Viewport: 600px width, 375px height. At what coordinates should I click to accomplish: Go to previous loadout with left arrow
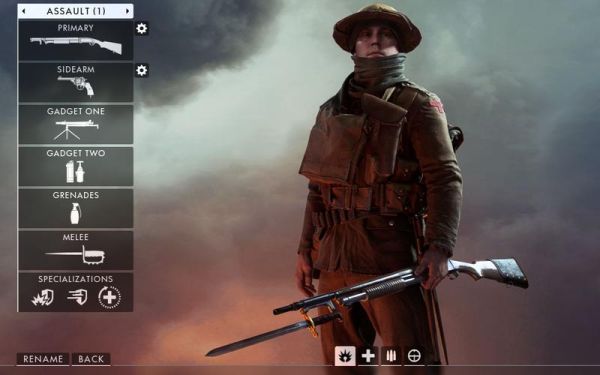click(x=23, y=11)
